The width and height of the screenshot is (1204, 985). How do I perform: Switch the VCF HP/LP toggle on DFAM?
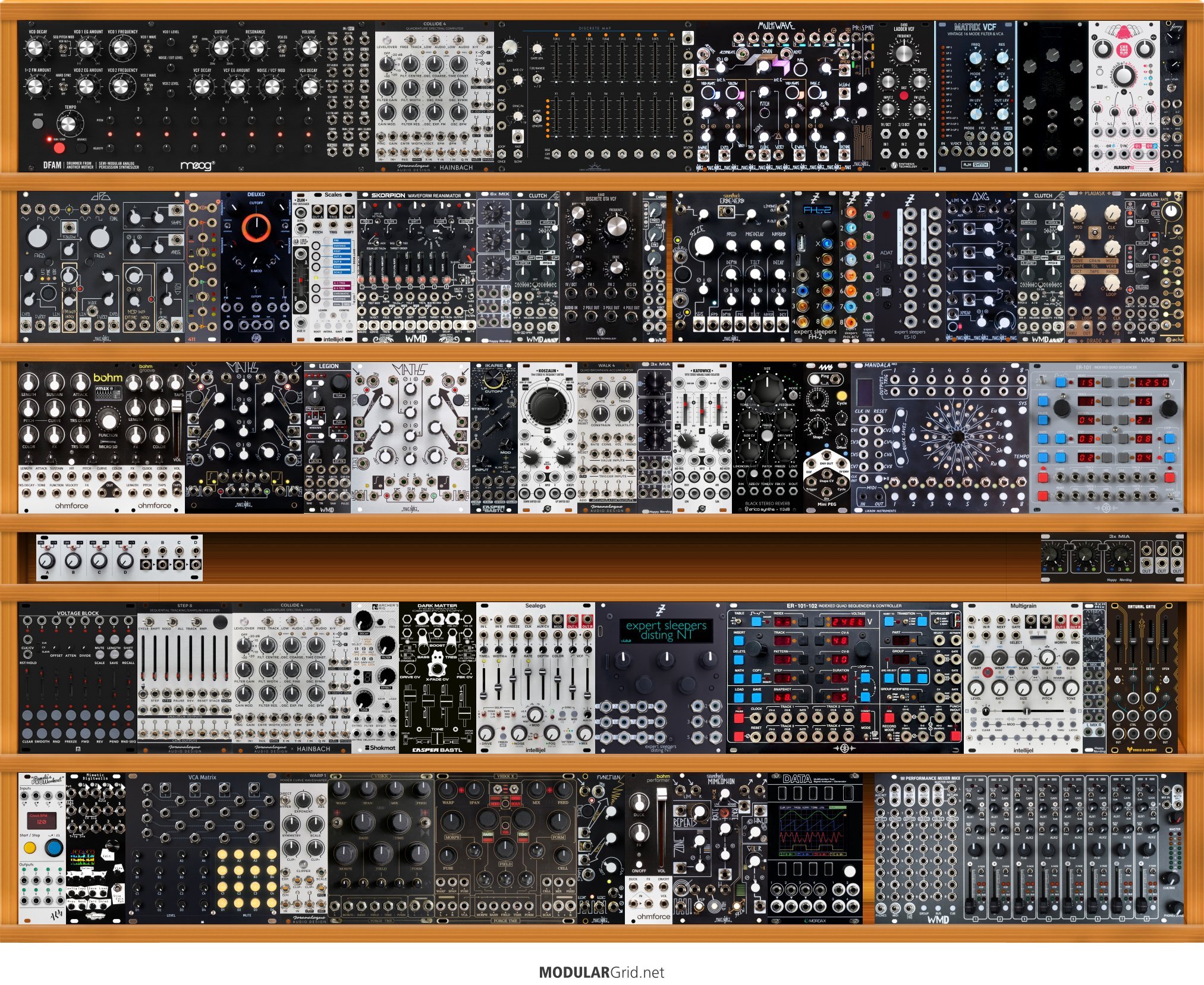coord(194,49)
